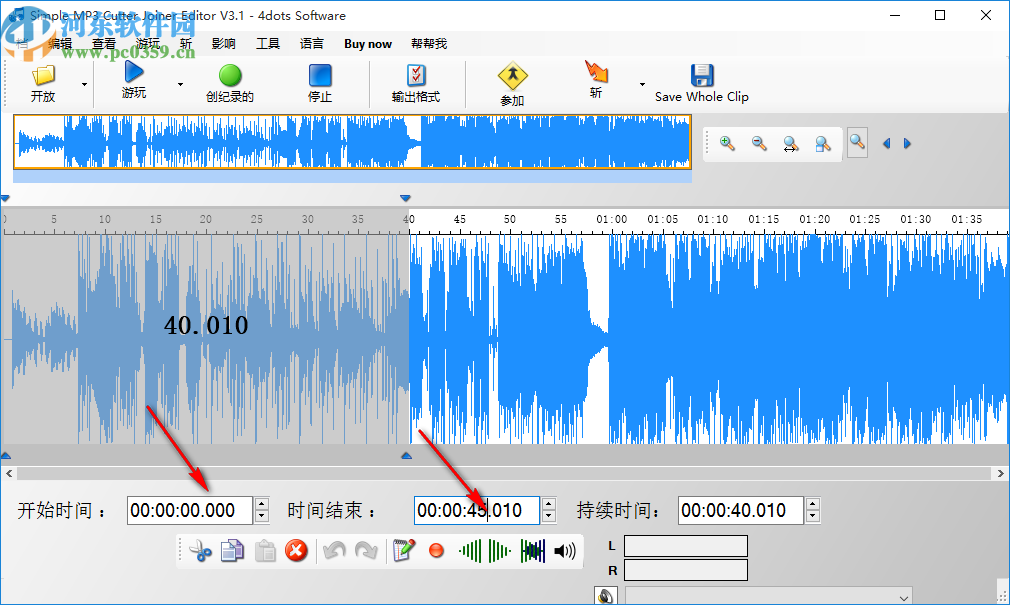Toggle the red record dot button

(436, 551)
